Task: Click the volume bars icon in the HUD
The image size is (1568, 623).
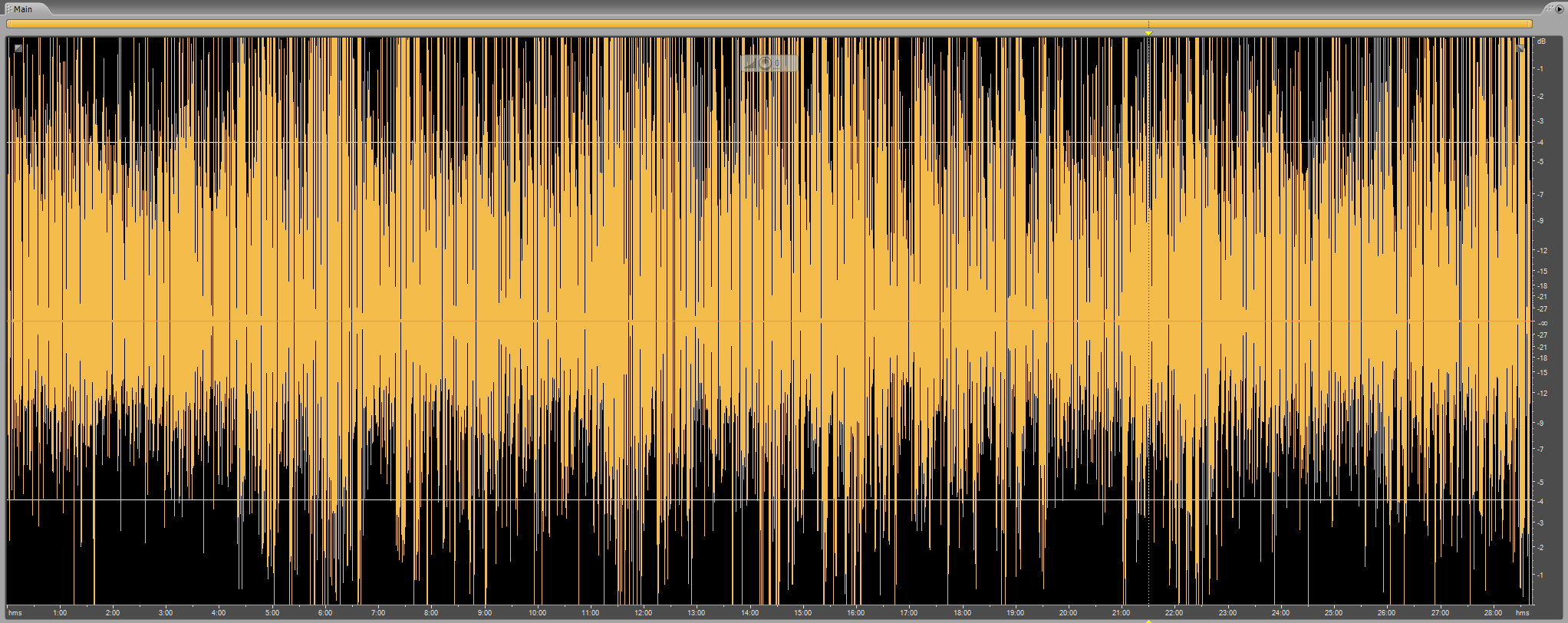Action: 750,64
